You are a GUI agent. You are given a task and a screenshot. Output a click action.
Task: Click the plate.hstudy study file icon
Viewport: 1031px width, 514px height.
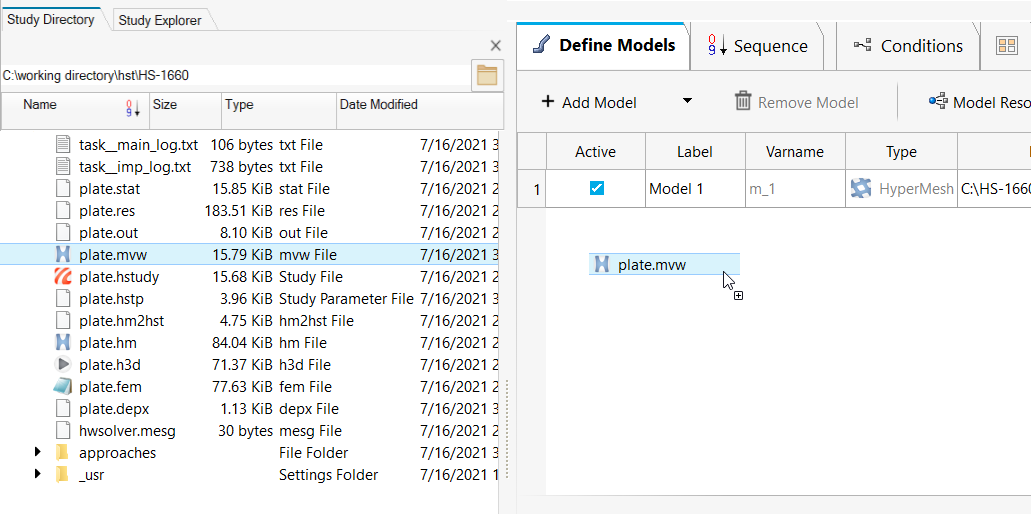point(62,277)
